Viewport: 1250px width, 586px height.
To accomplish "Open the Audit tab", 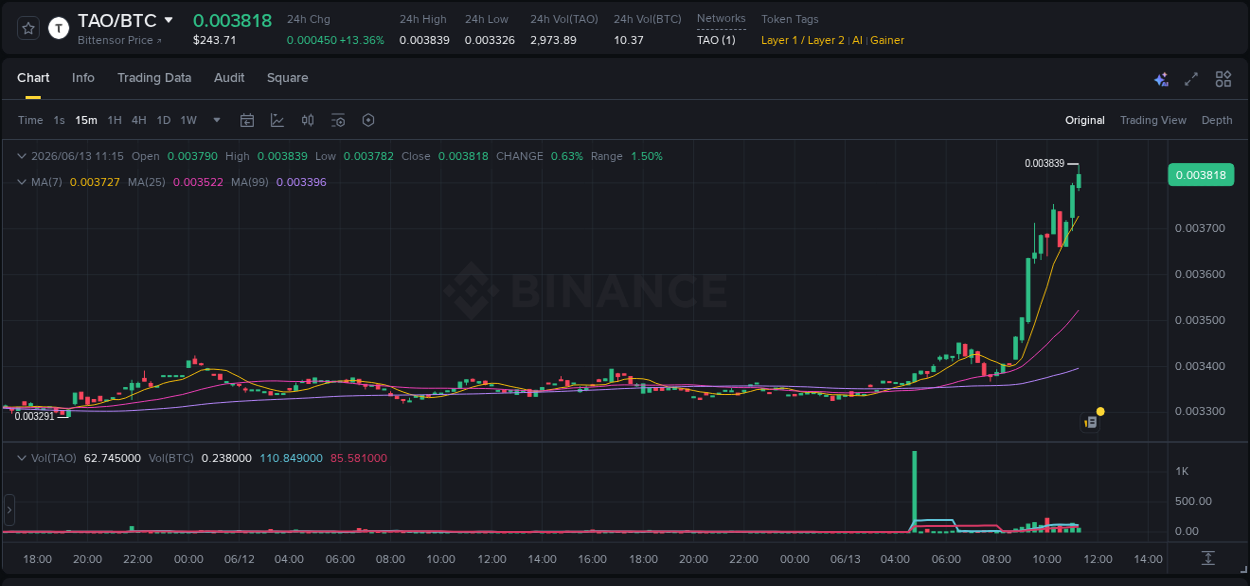I will [x=229, y=78].
